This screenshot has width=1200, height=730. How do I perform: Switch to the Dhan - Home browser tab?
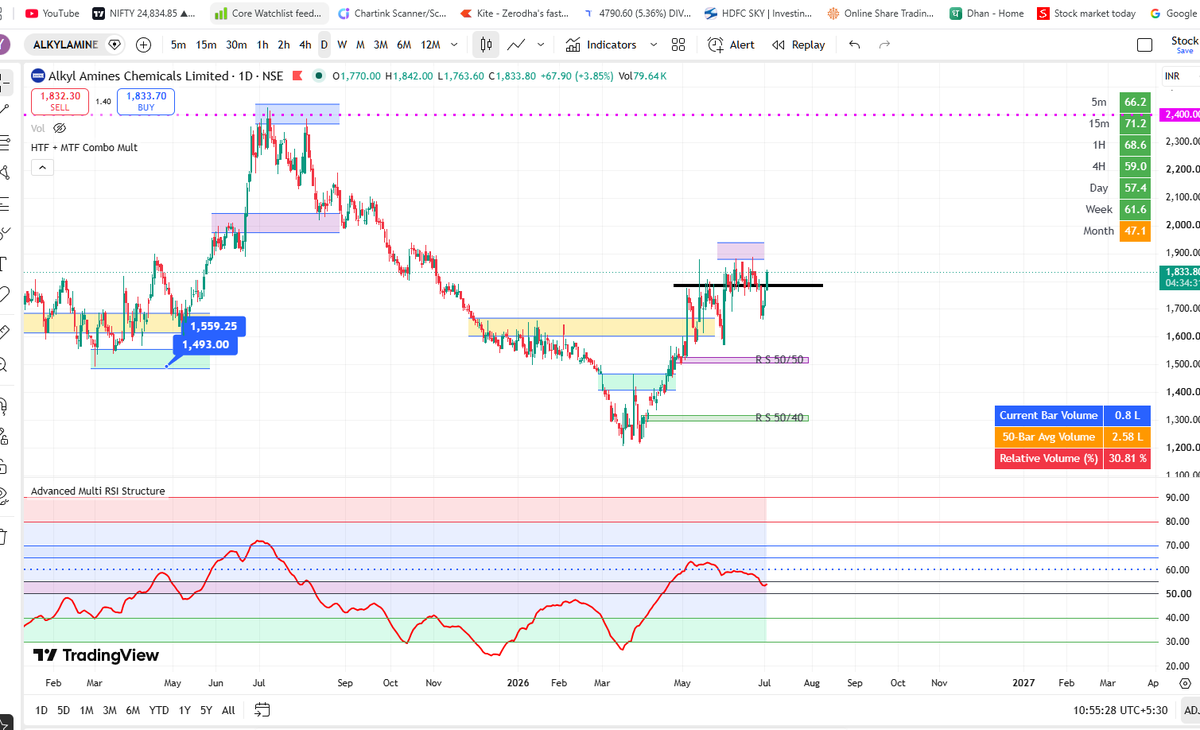[x=985, y=13]
